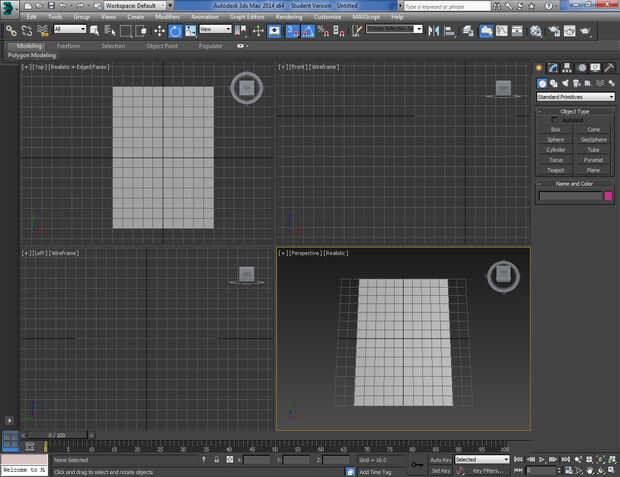Open the Modifiers menu
This screenshot has height=477, width=620.
click(168, 17)
